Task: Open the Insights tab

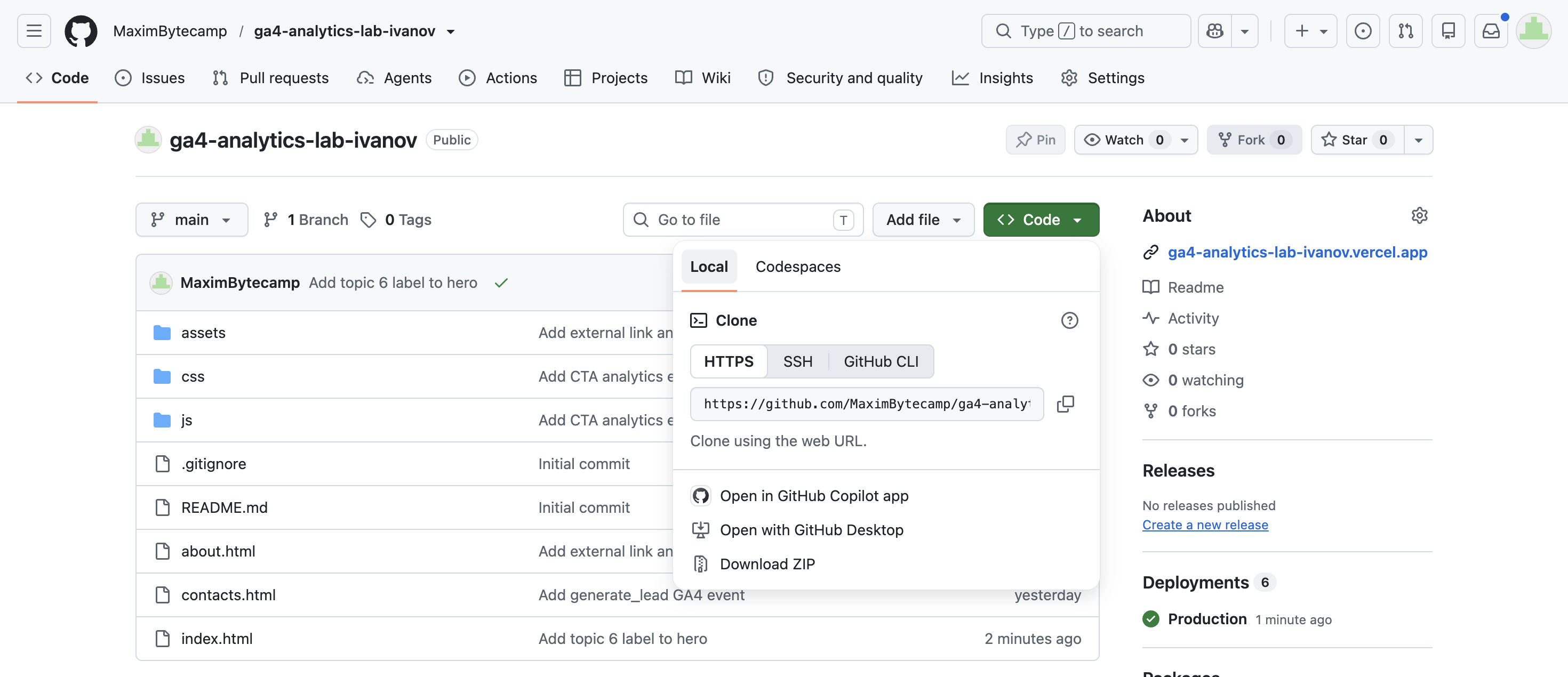Action: 992,78
